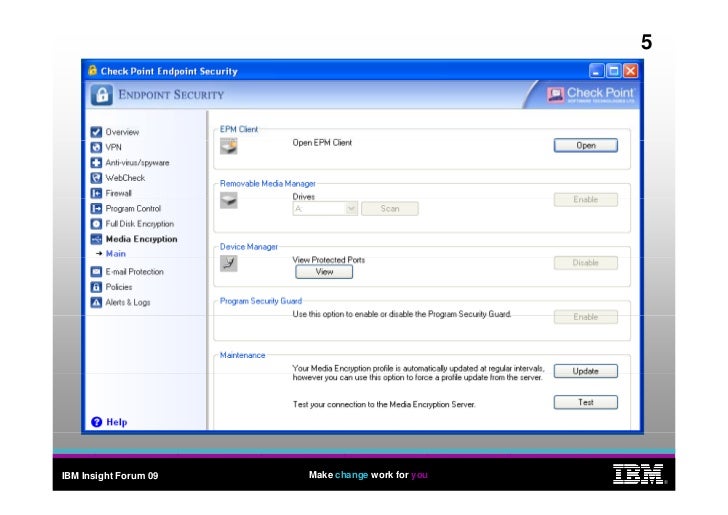Screen dimensions: 728x515
Task: Click the 'Removable Media Manager' group heading
Action: [x=267, y=184]
